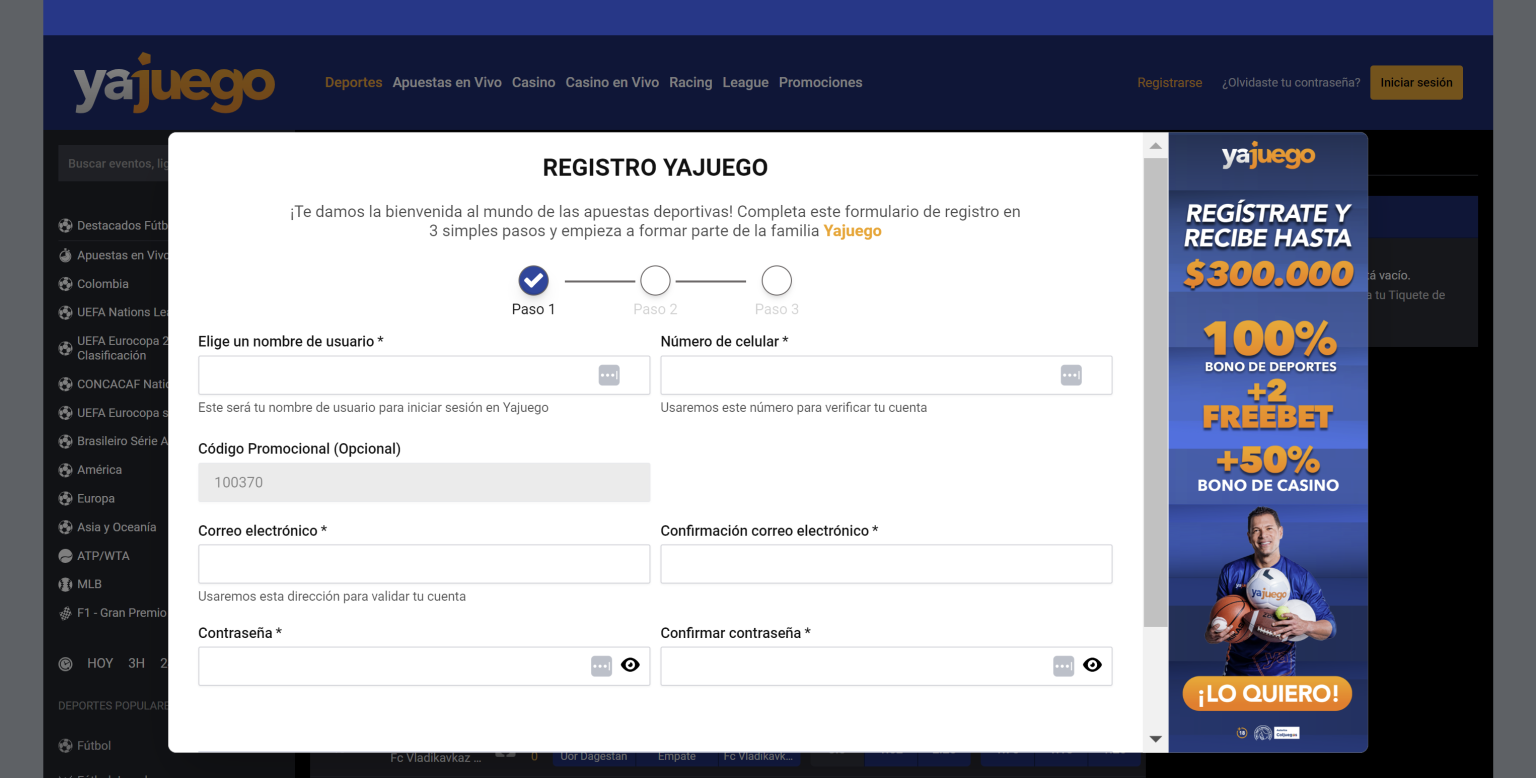Open MLB sidebar item
The image size is (1536, 778).
click(x=89, y=584)
